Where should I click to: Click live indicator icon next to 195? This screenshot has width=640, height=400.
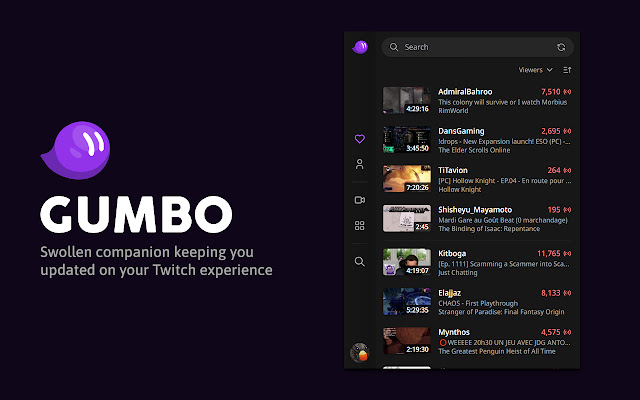click(567, 210)
